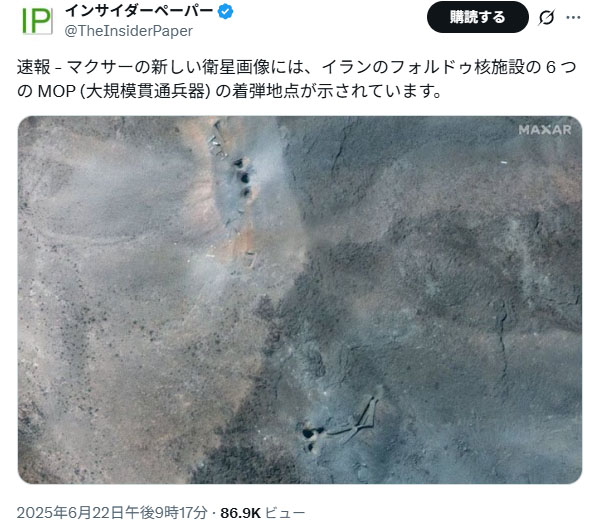
Task: Click the text フォルドゥ核施設 in the tweet
Action: tap(458, 67)
